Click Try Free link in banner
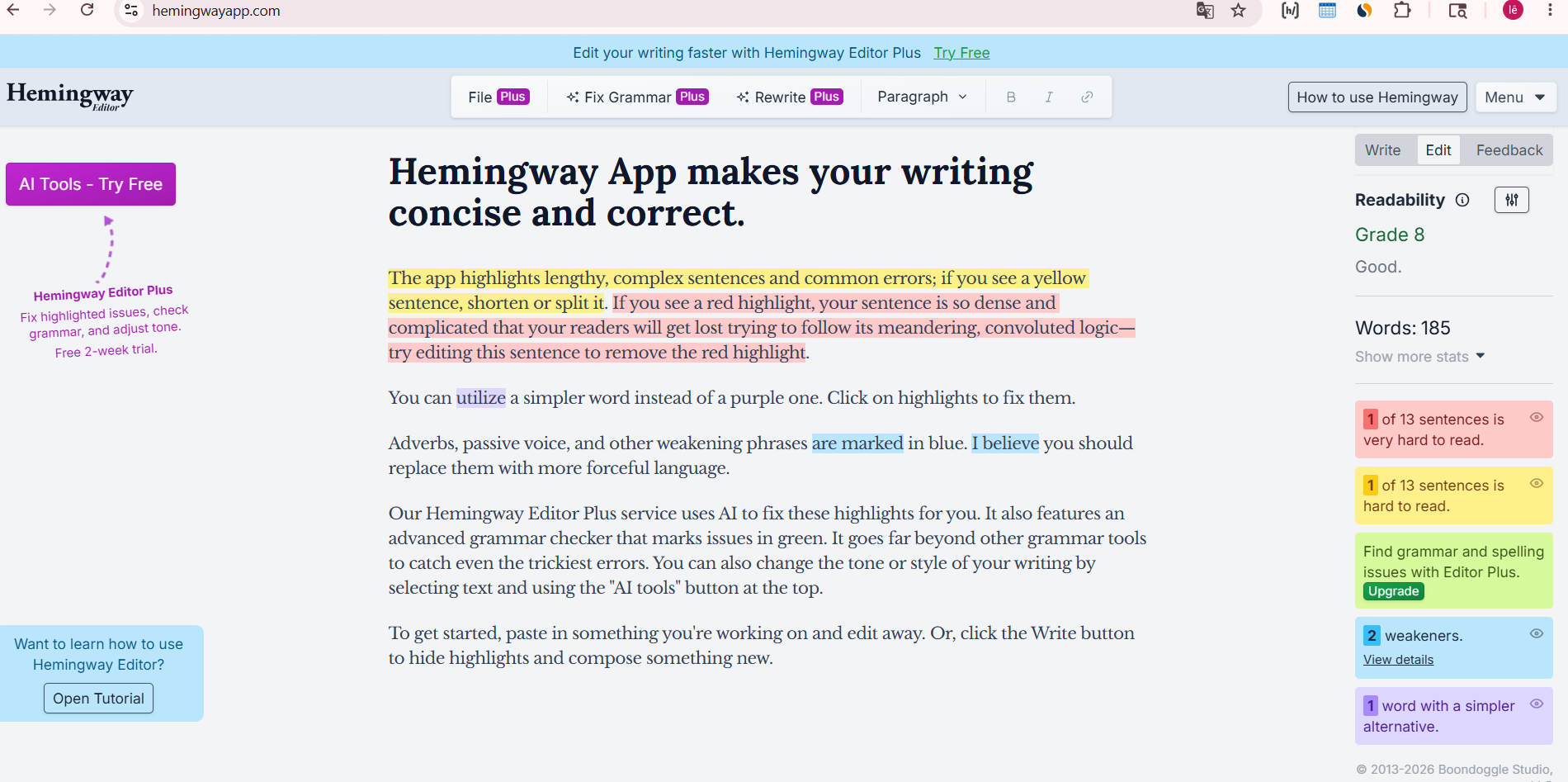 point(961,53)
